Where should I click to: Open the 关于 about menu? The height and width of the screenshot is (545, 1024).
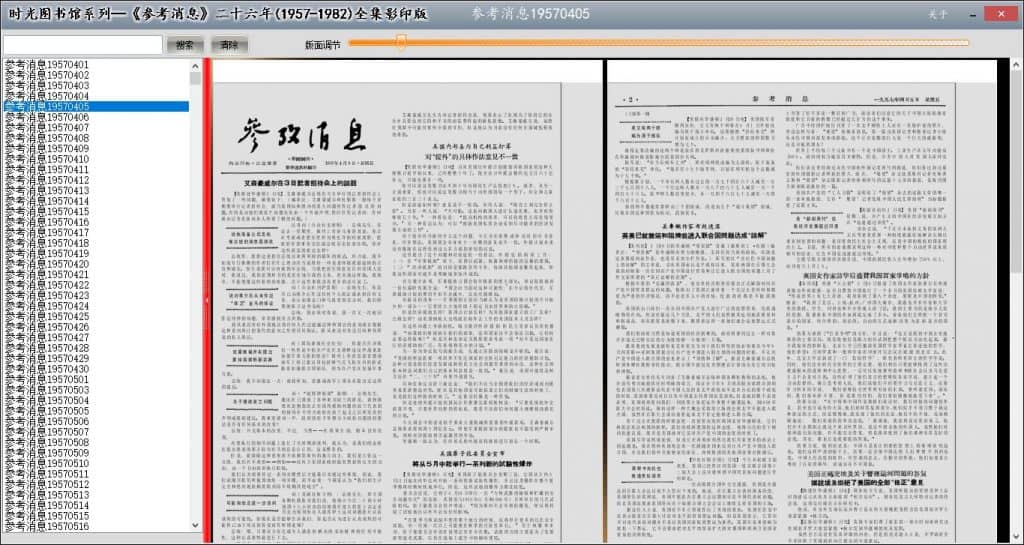[937, 14]
